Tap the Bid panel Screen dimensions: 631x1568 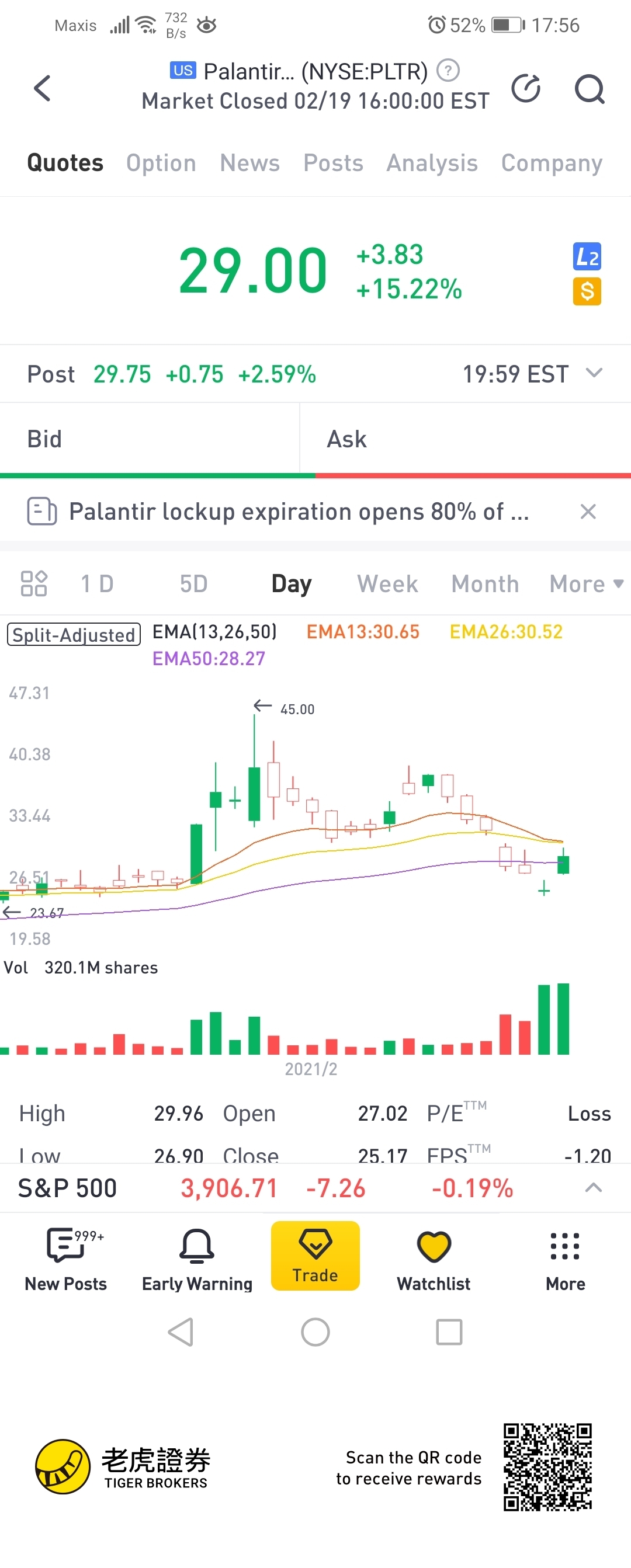150,438
